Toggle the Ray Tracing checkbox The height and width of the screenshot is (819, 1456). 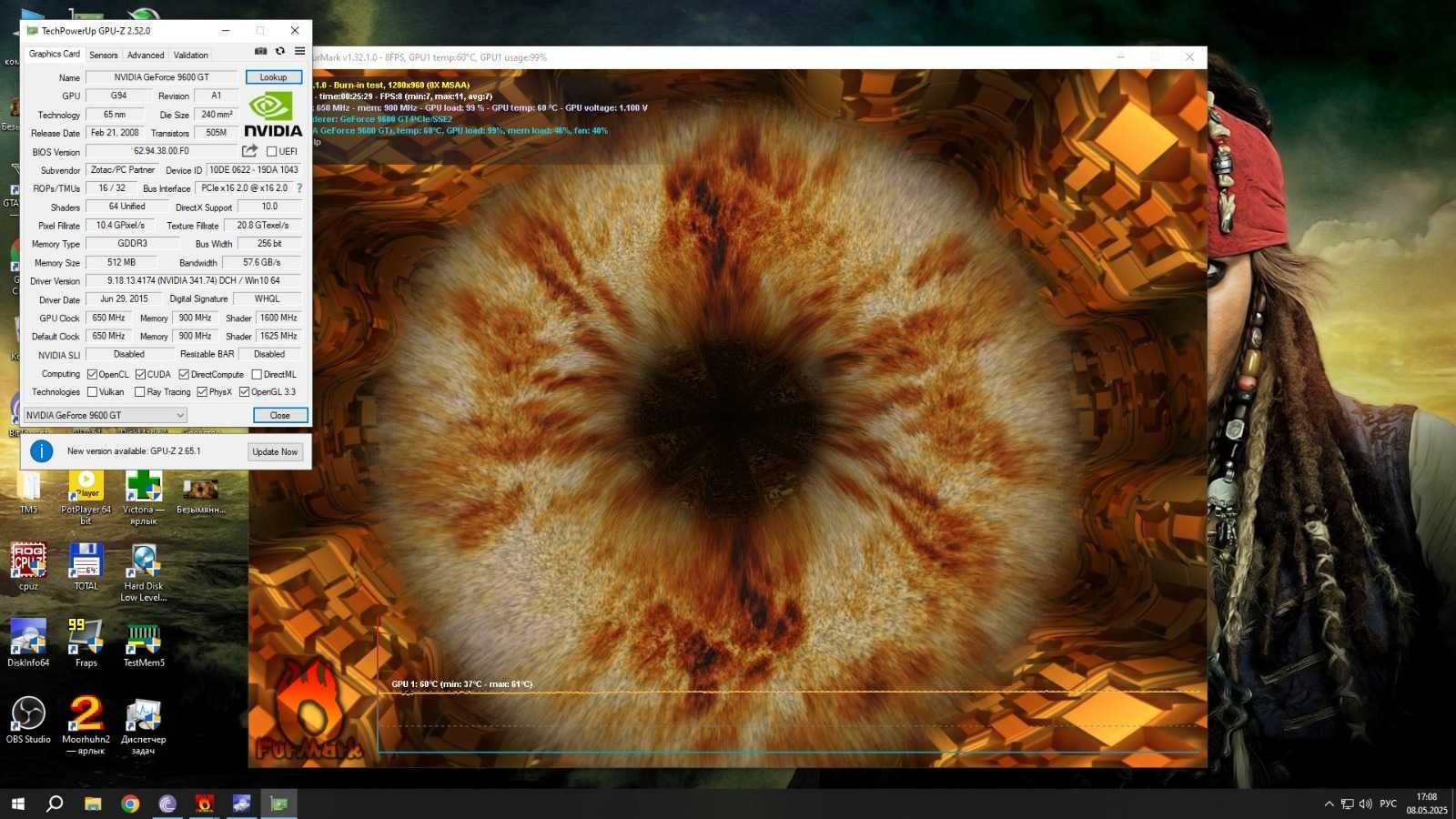click(139, 392)
